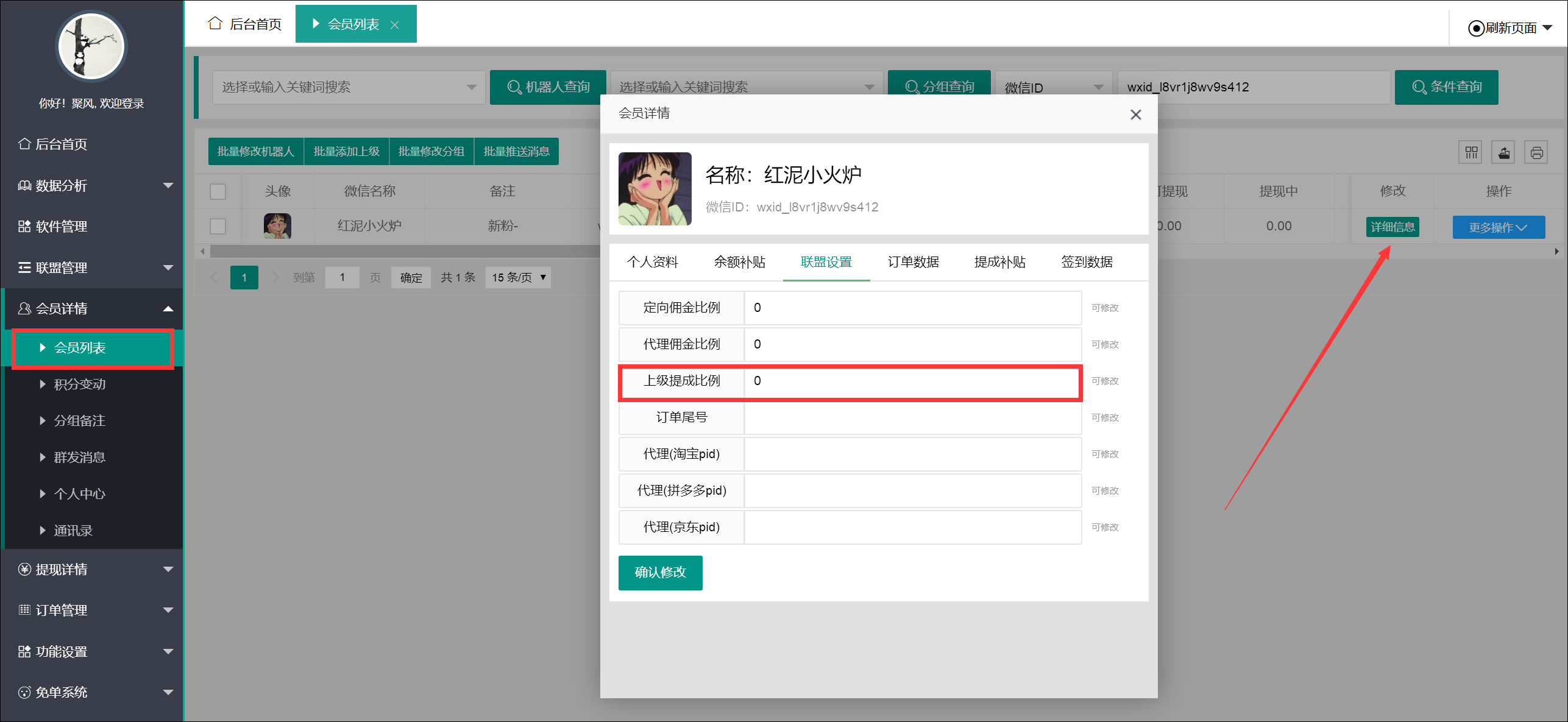The image size is (1568, 722).
Task: Click the export table icon
Action: pos(1503,152)
